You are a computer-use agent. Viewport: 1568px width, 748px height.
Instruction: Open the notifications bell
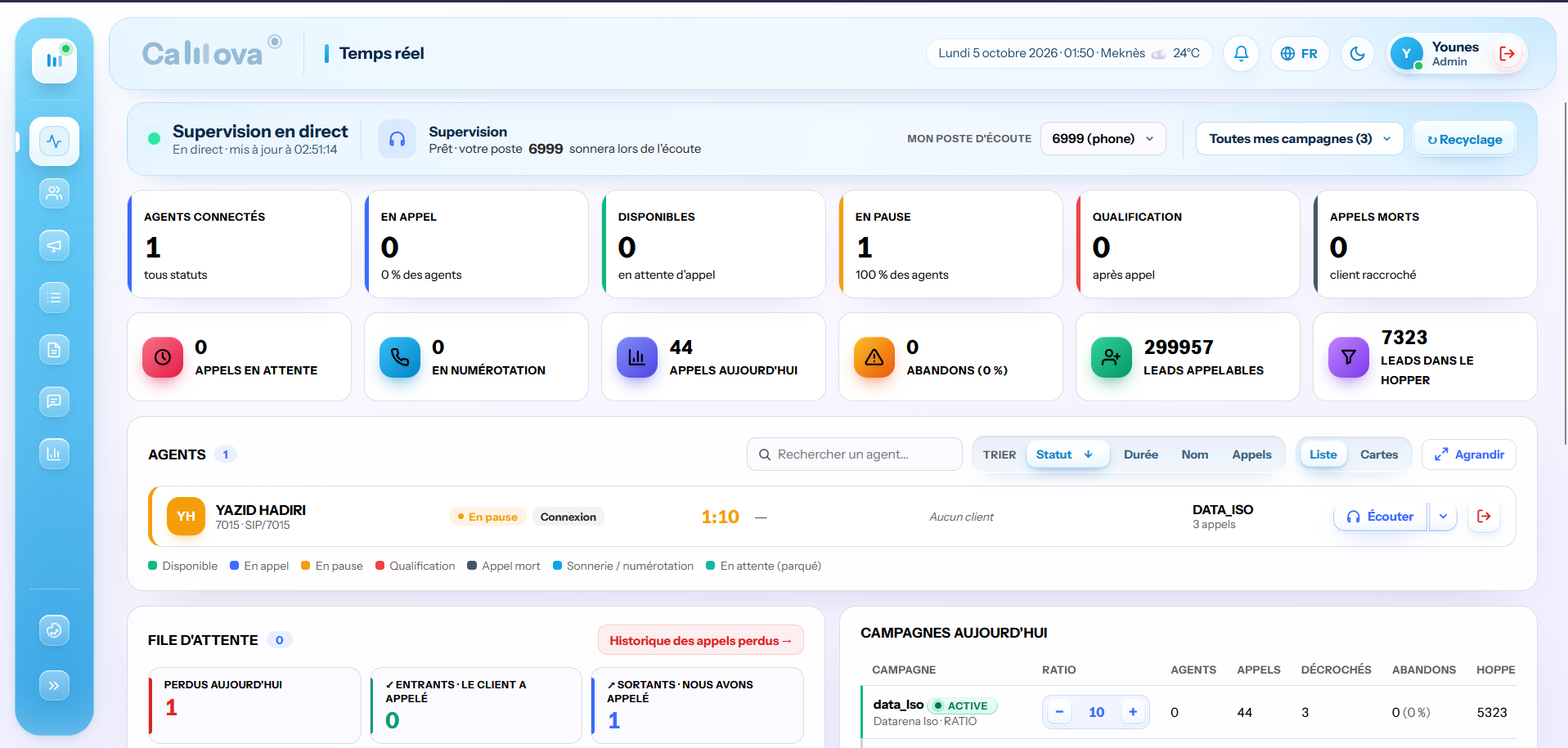tap(1241, 54)
